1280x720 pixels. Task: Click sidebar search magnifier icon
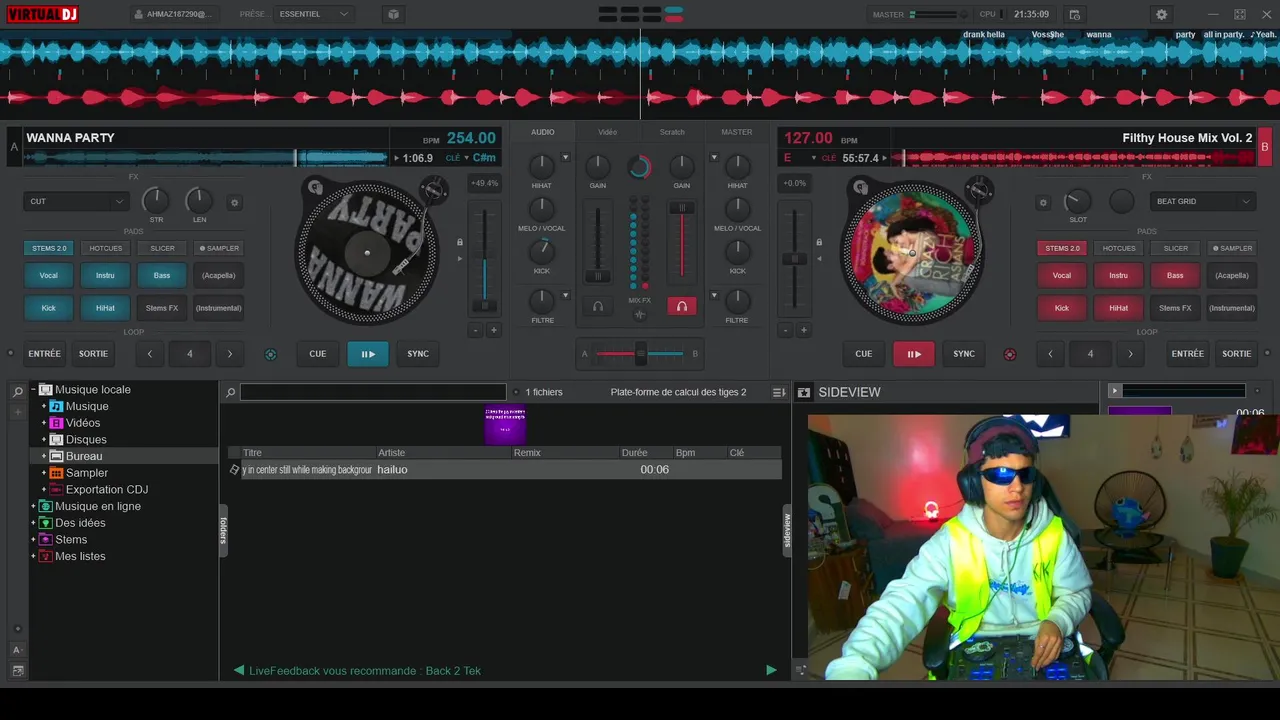pyautogui.click(x=17, y=392)
